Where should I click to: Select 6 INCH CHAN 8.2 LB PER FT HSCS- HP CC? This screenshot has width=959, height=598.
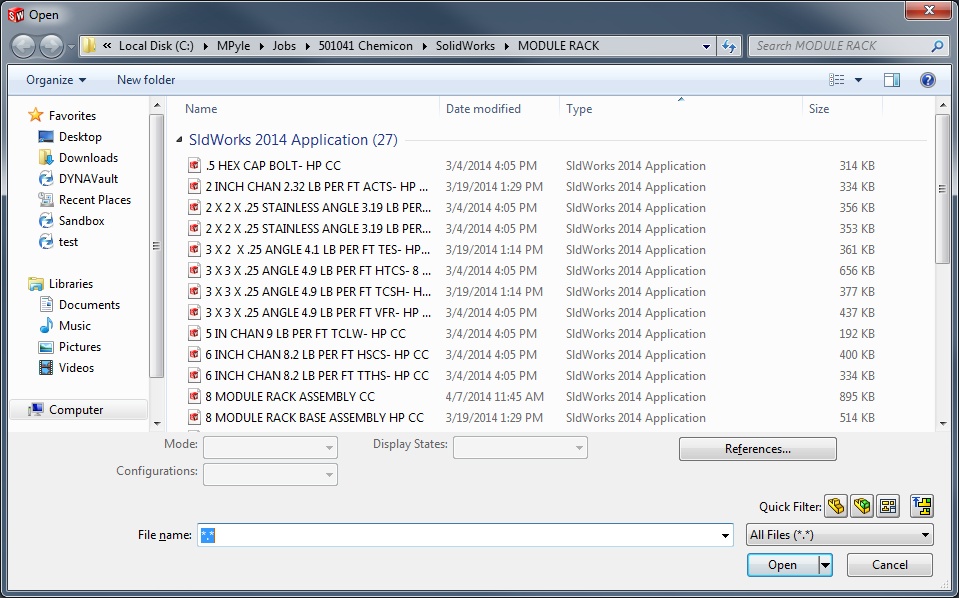pos(317,355)
